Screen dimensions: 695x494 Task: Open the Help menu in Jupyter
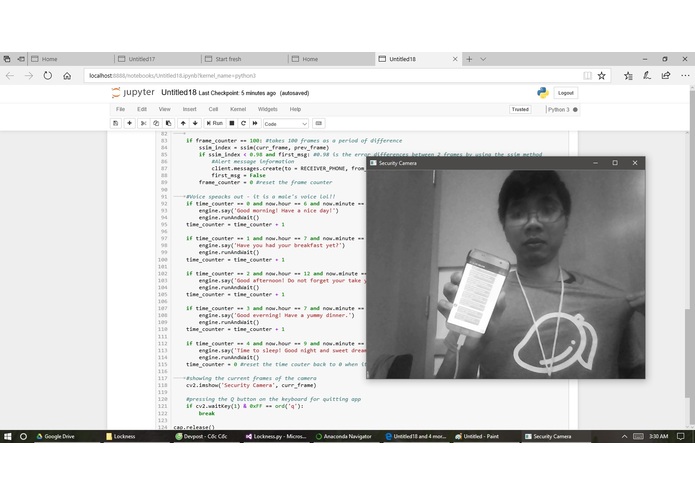click(x=295, y=109)
